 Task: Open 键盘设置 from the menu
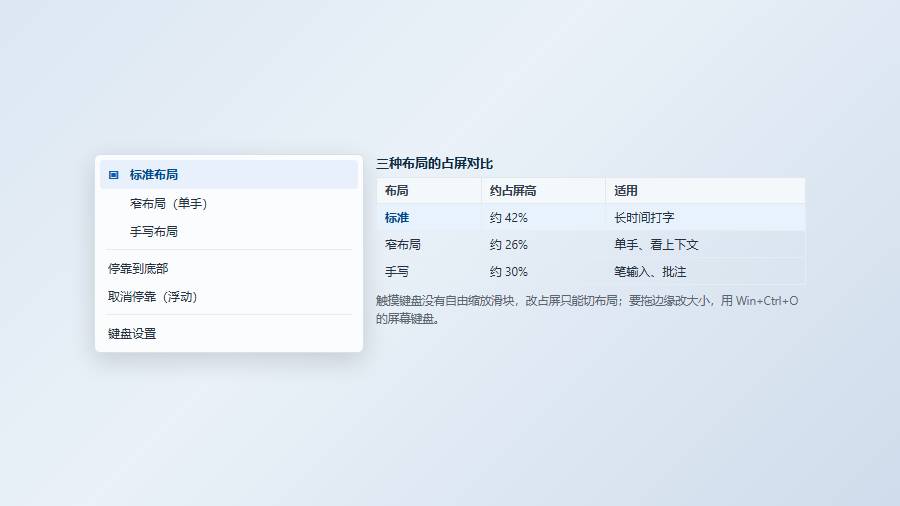click(x=229, y=333)
